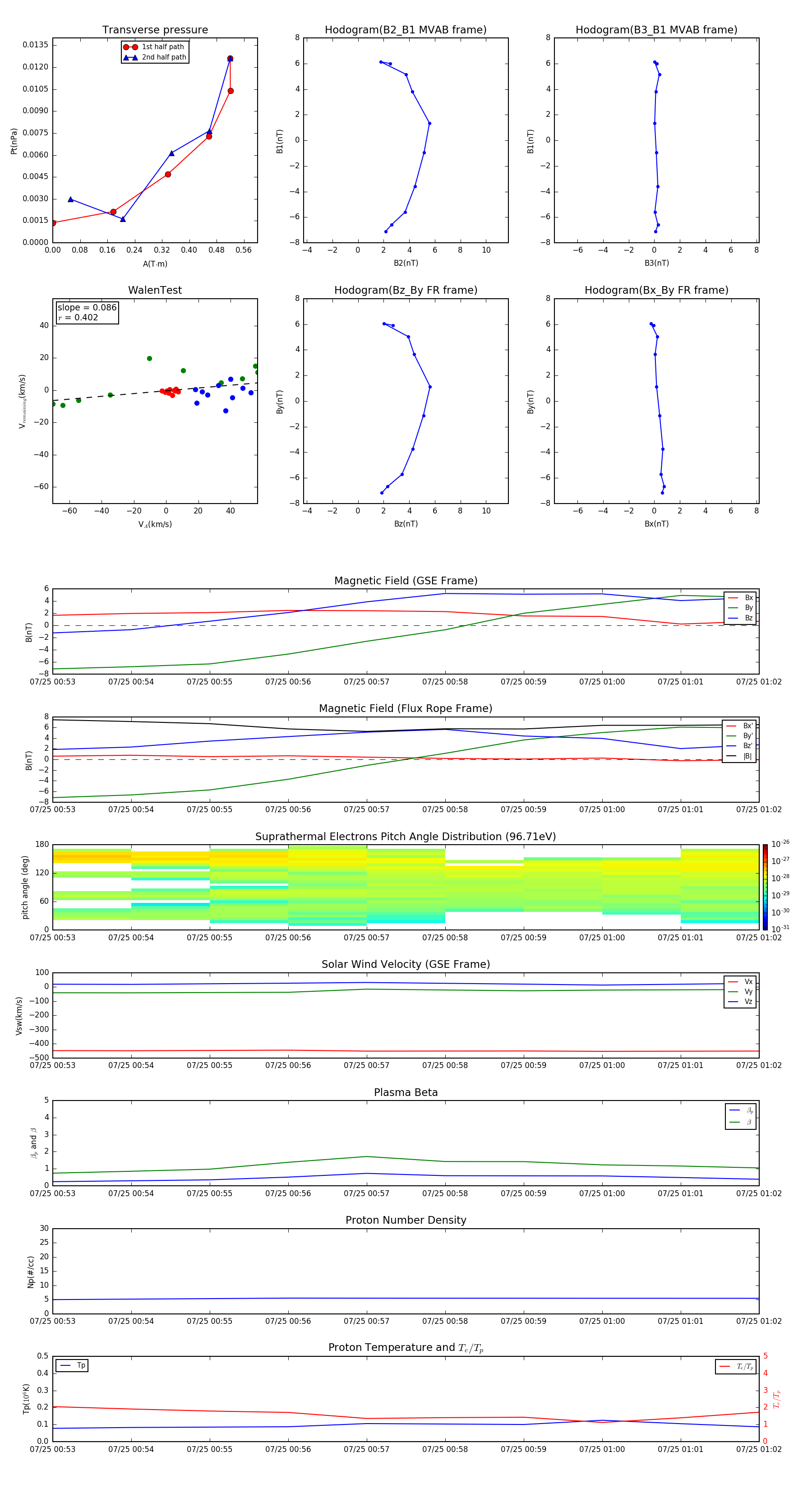Click the "pitch angle (deg)" y-axis label
This screenshot has width=812, height=1489.
(25, 887)
